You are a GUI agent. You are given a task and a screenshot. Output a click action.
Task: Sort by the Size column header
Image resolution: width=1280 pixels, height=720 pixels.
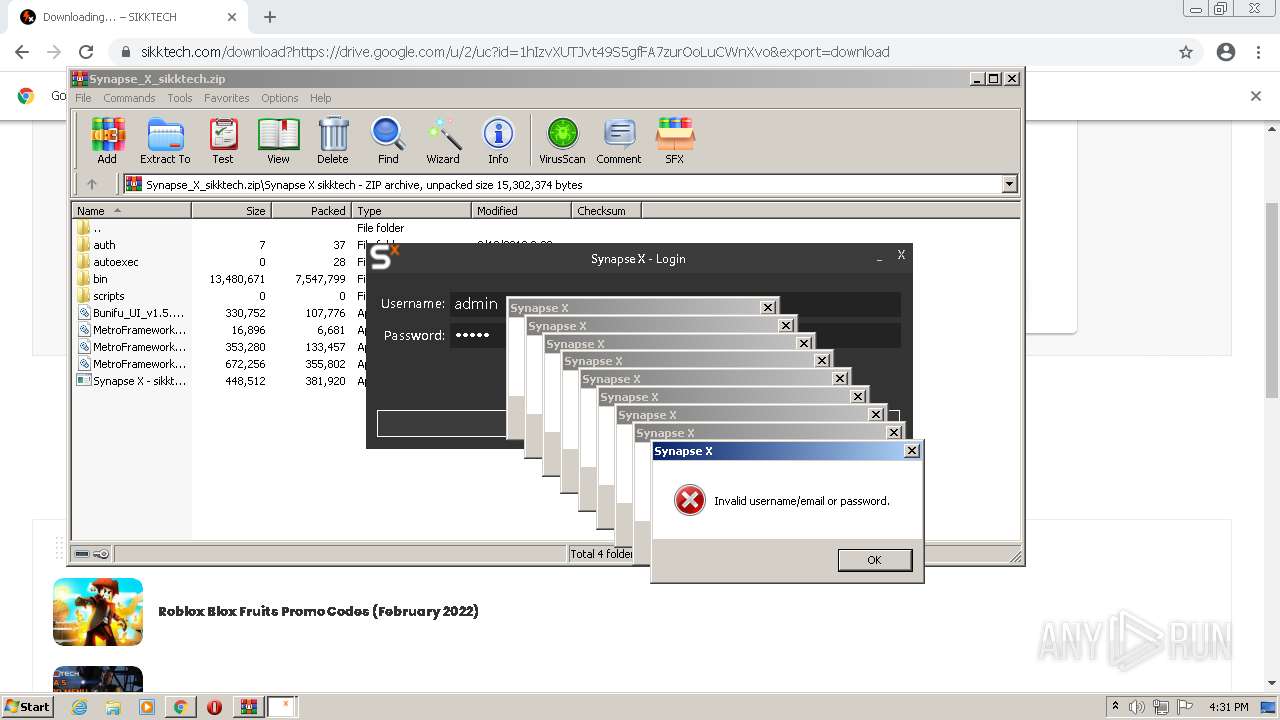point(232,211)
